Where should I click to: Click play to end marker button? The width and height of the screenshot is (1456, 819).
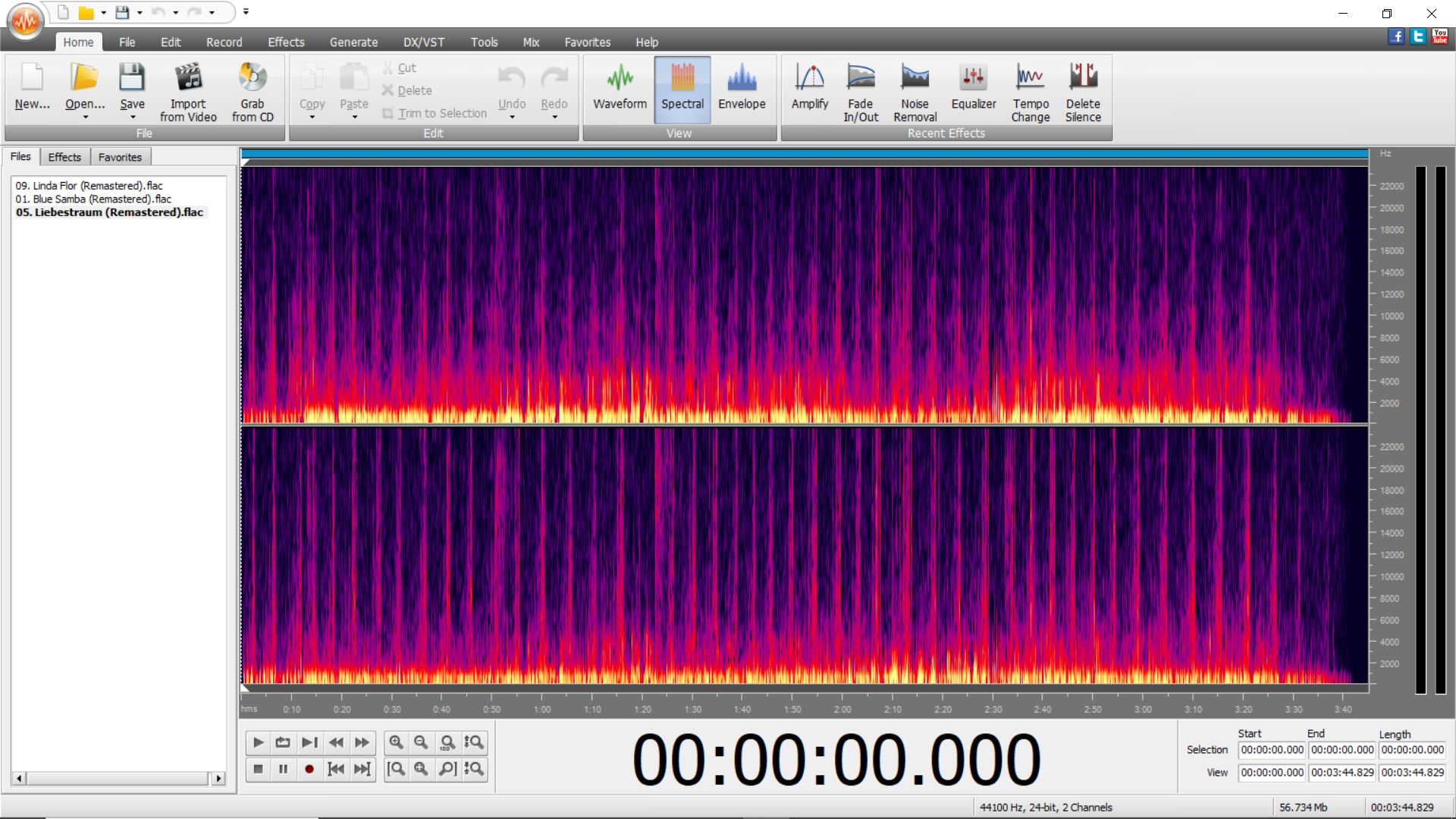click(309, 742)
